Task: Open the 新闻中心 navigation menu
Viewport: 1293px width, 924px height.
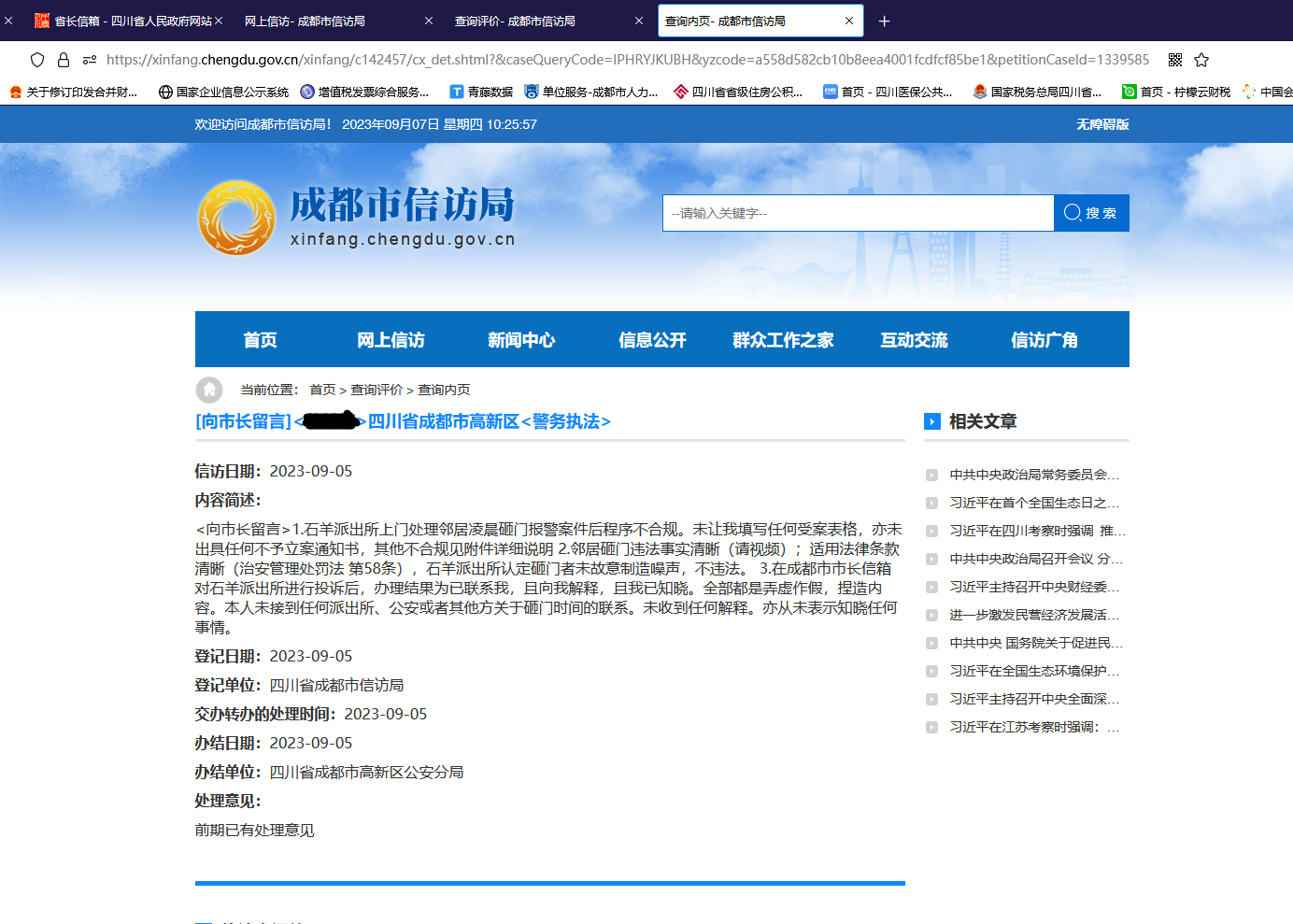Action: pyautogui.click(x=521, y=340)
